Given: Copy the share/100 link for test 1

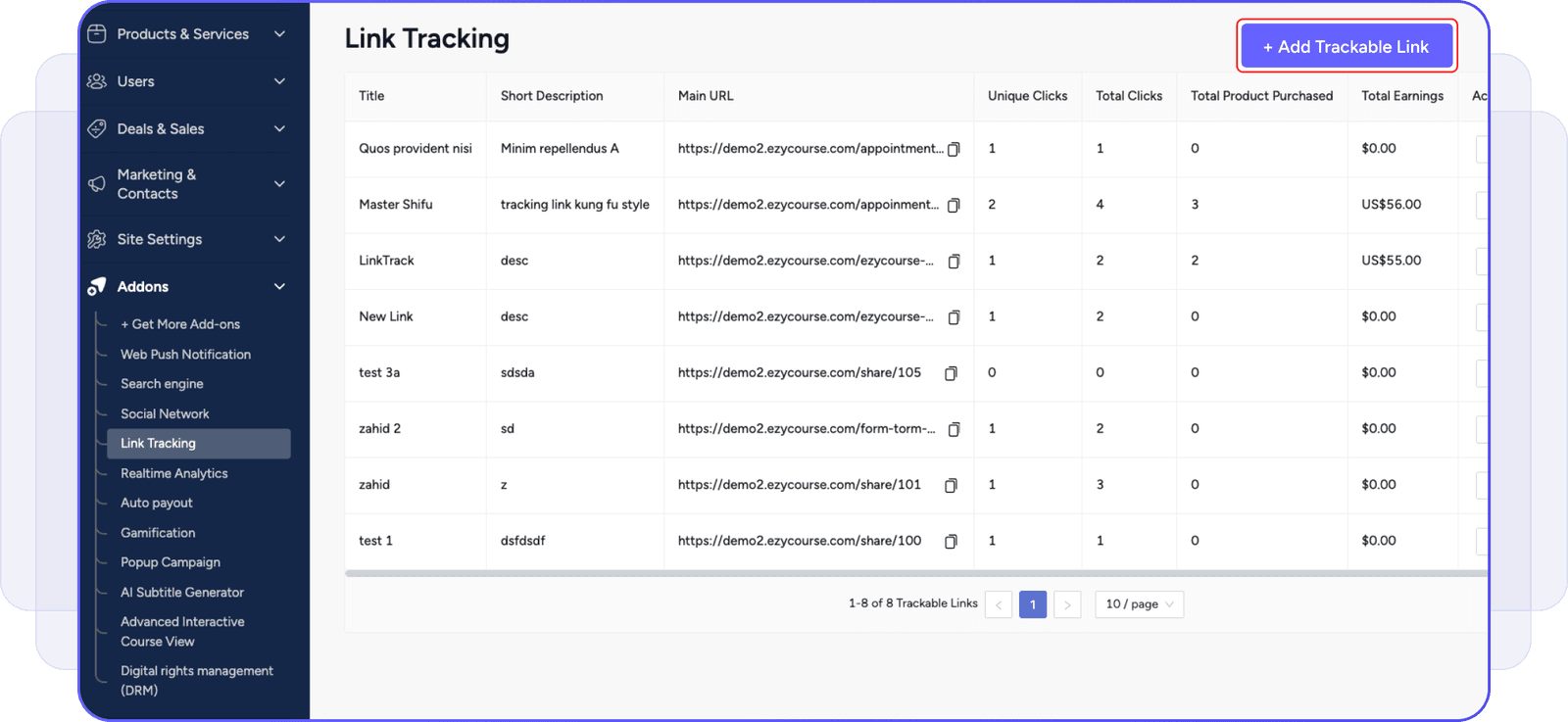Looking at the screenshot, I should (951, 542).
